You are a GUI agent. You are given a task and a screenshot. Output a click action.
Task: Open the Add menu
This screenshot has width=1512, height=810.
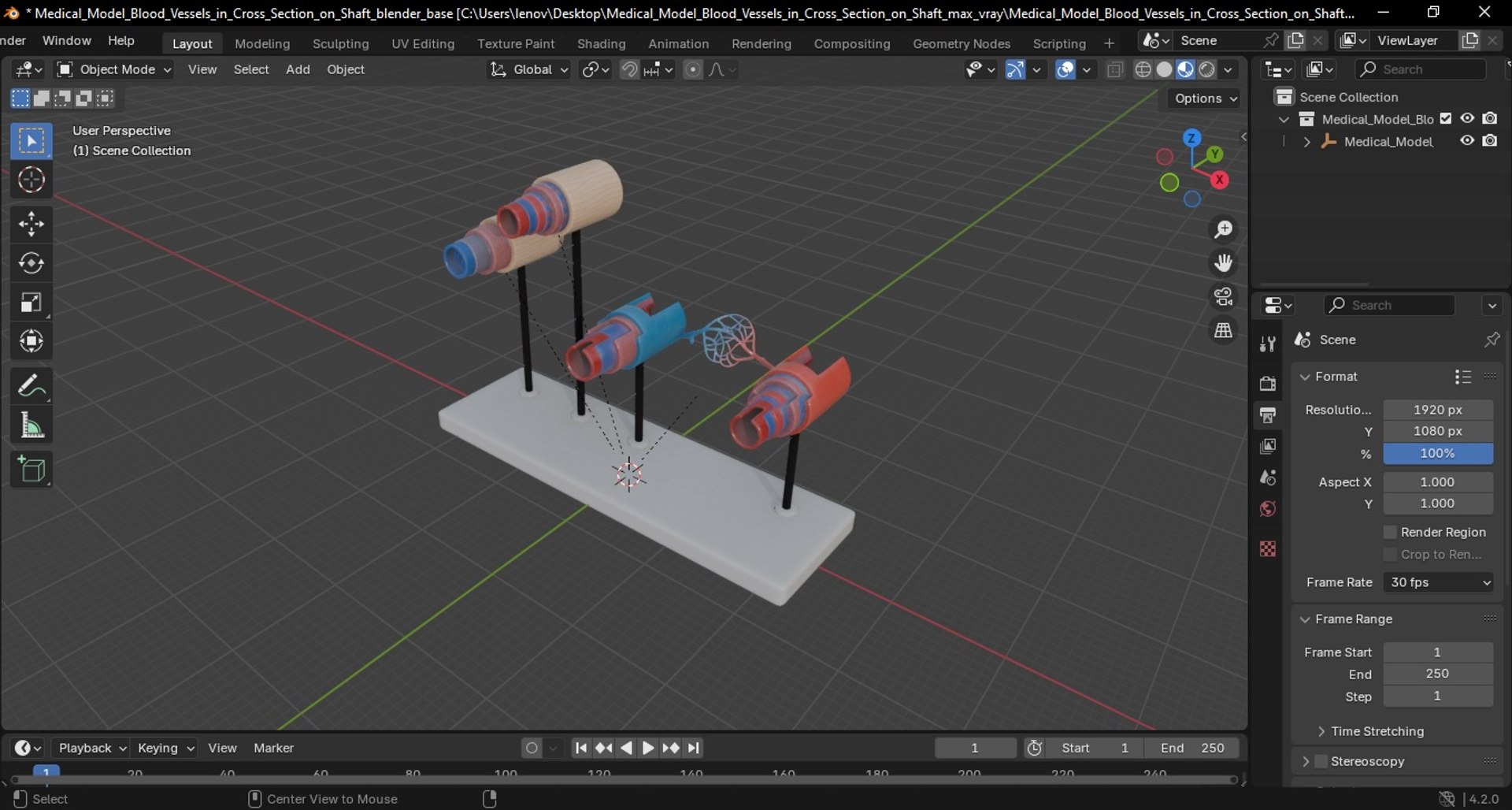click(x=297, y=69)
